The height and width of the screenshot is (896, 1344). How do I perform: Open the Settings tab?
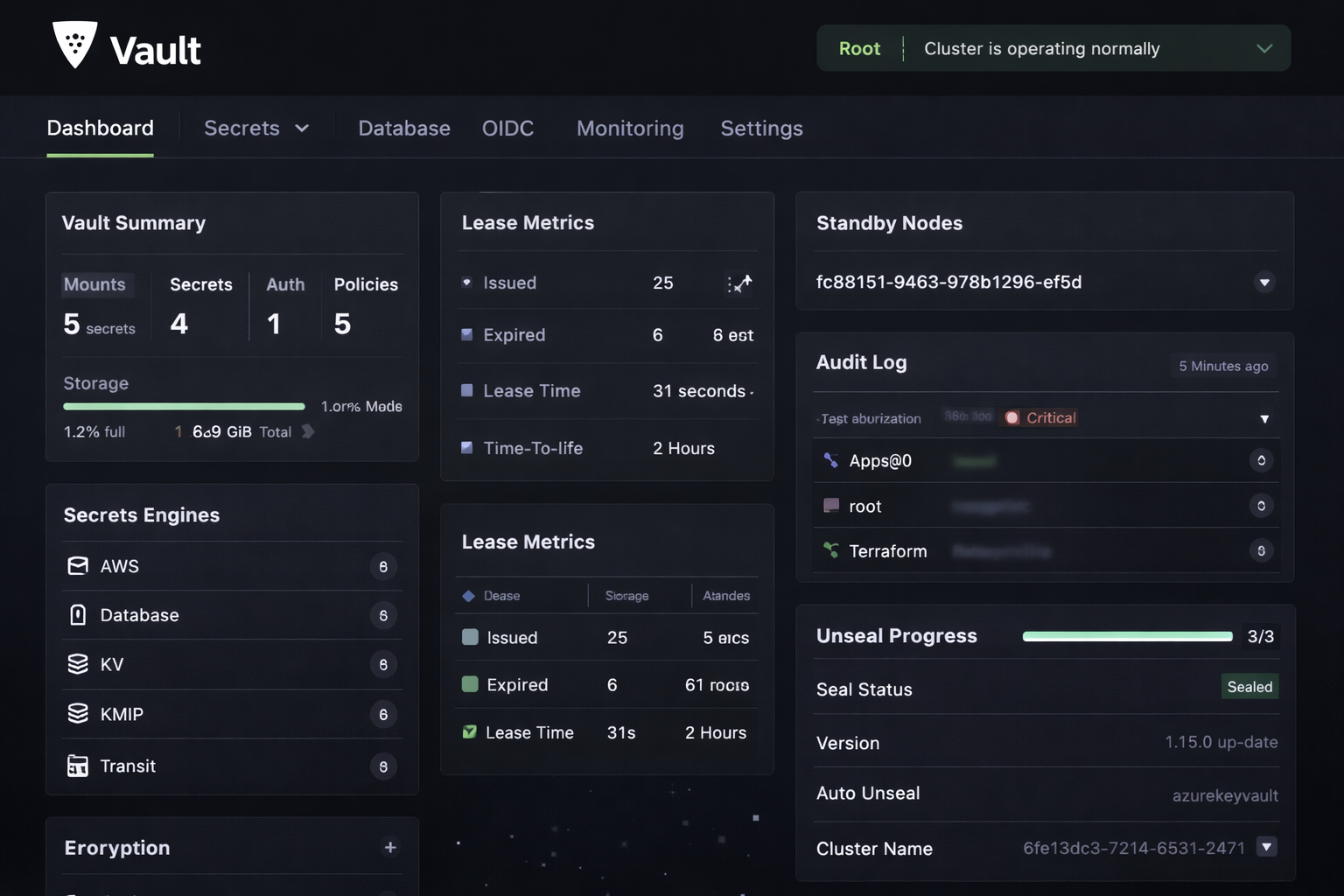[761, 129]
